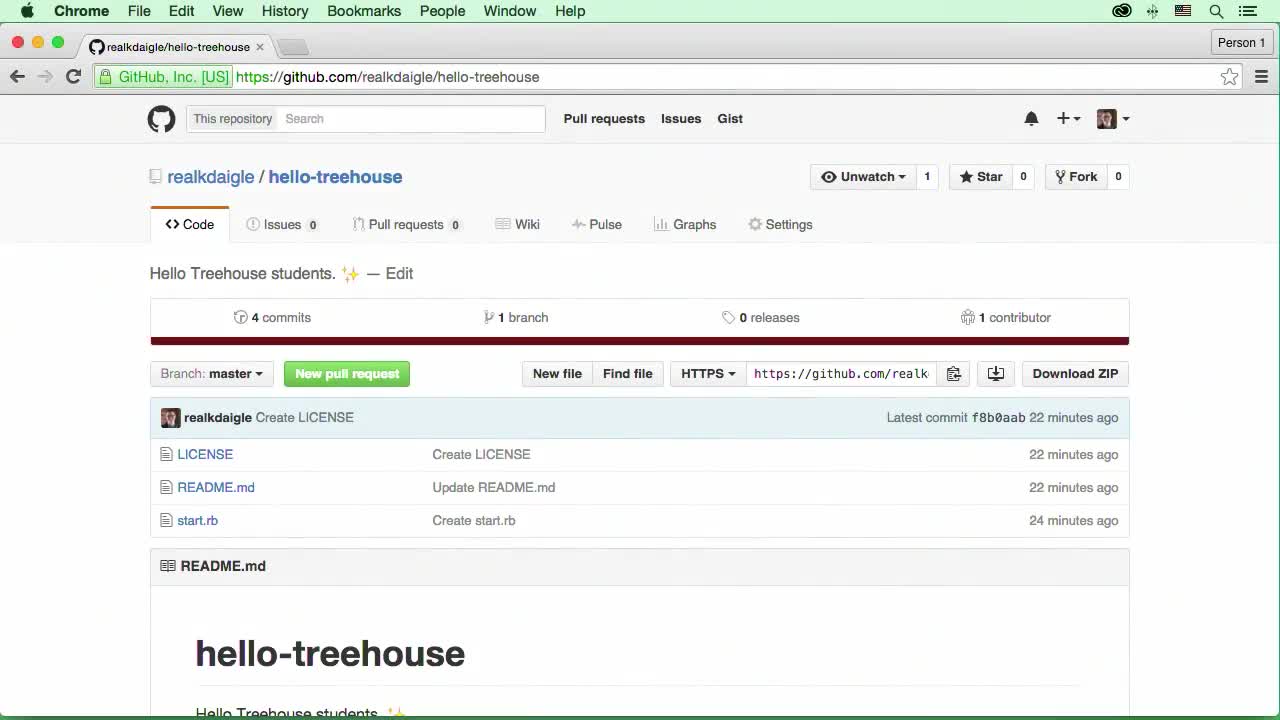1280x720 pixels.
Task: Open the plus create-new dropdown
Action: point(1068,119)
